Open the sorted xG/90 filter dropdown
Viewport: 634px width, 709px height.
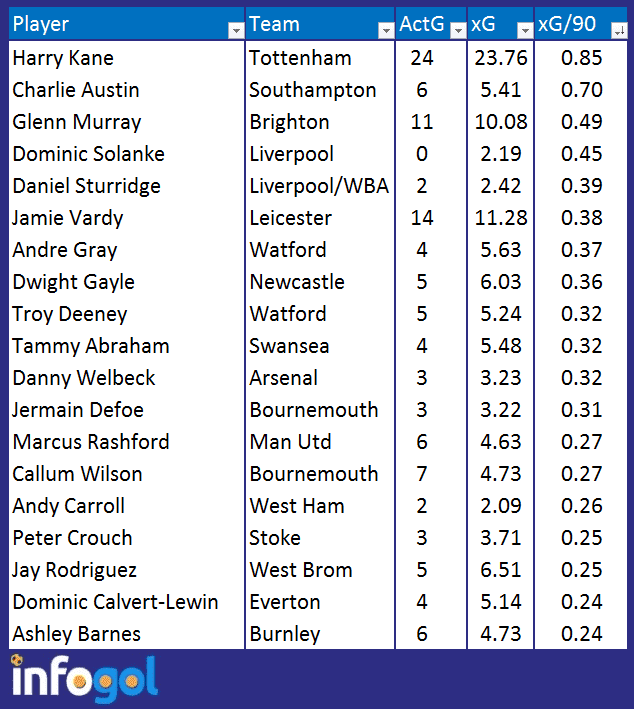(x=619, y=30)
